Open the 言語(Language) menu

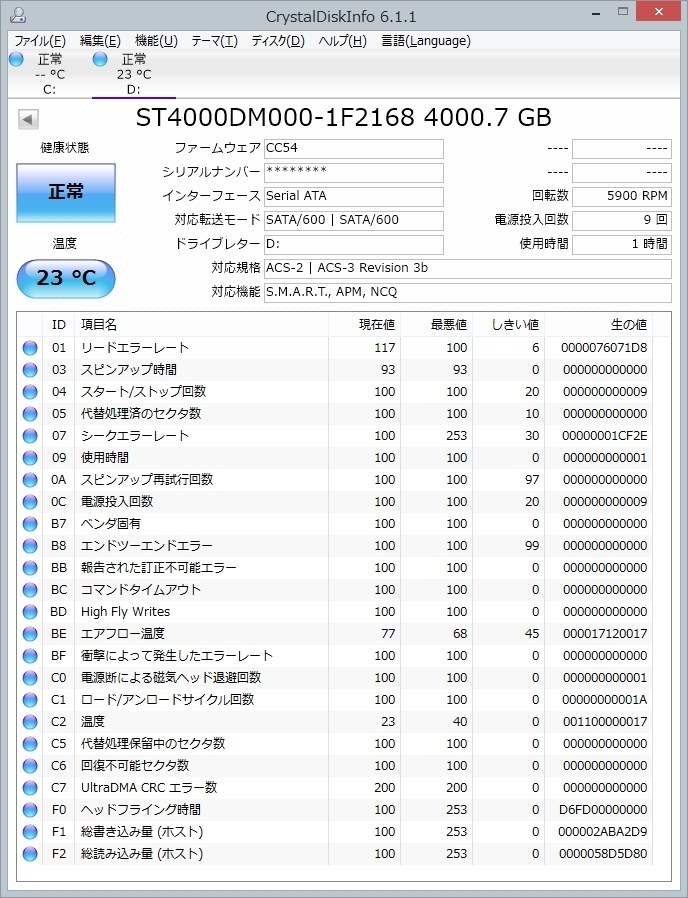(x=426, y=41)
